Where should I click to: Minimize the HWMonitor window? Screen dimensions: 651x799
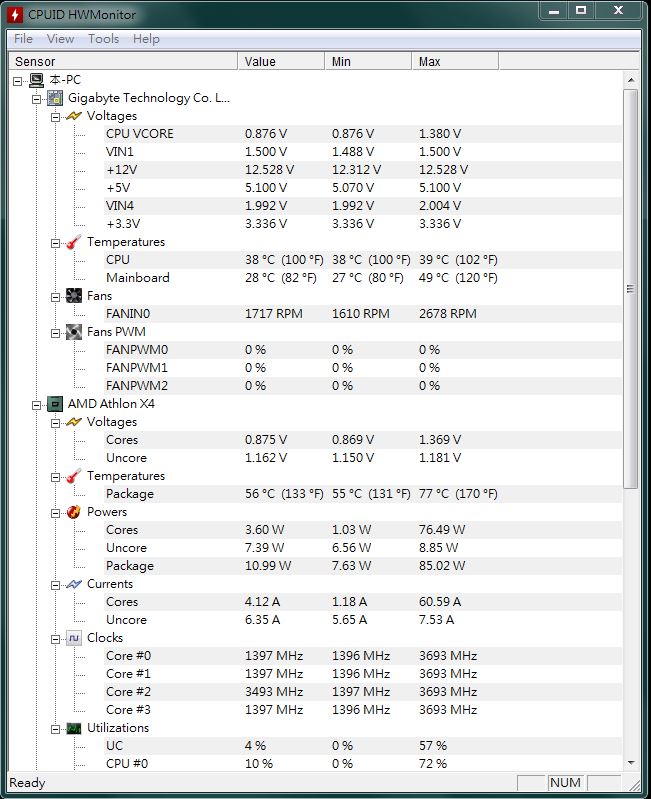click(554, 11)
